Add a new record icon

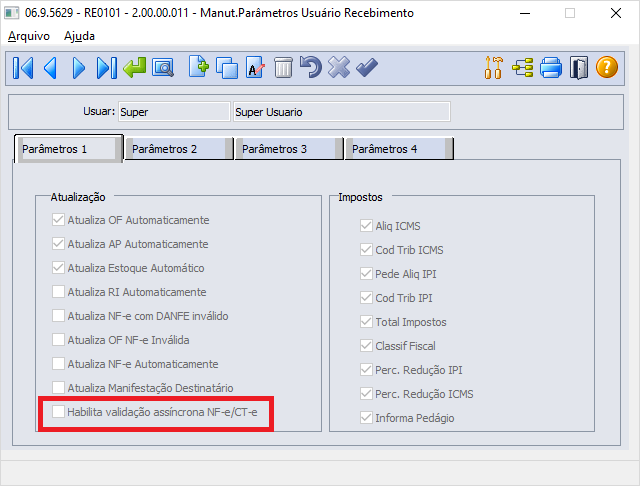click(x=199, y=67)
